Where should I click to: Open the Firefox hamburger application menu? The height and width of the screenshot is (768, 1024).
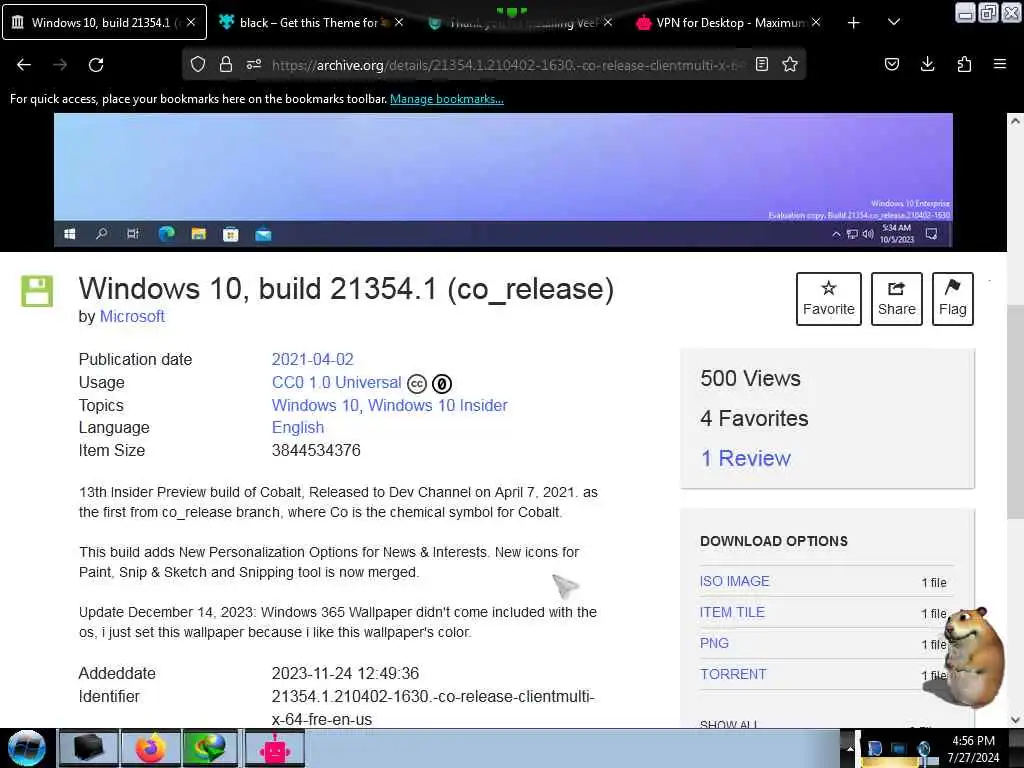[x=1000, y=64]
